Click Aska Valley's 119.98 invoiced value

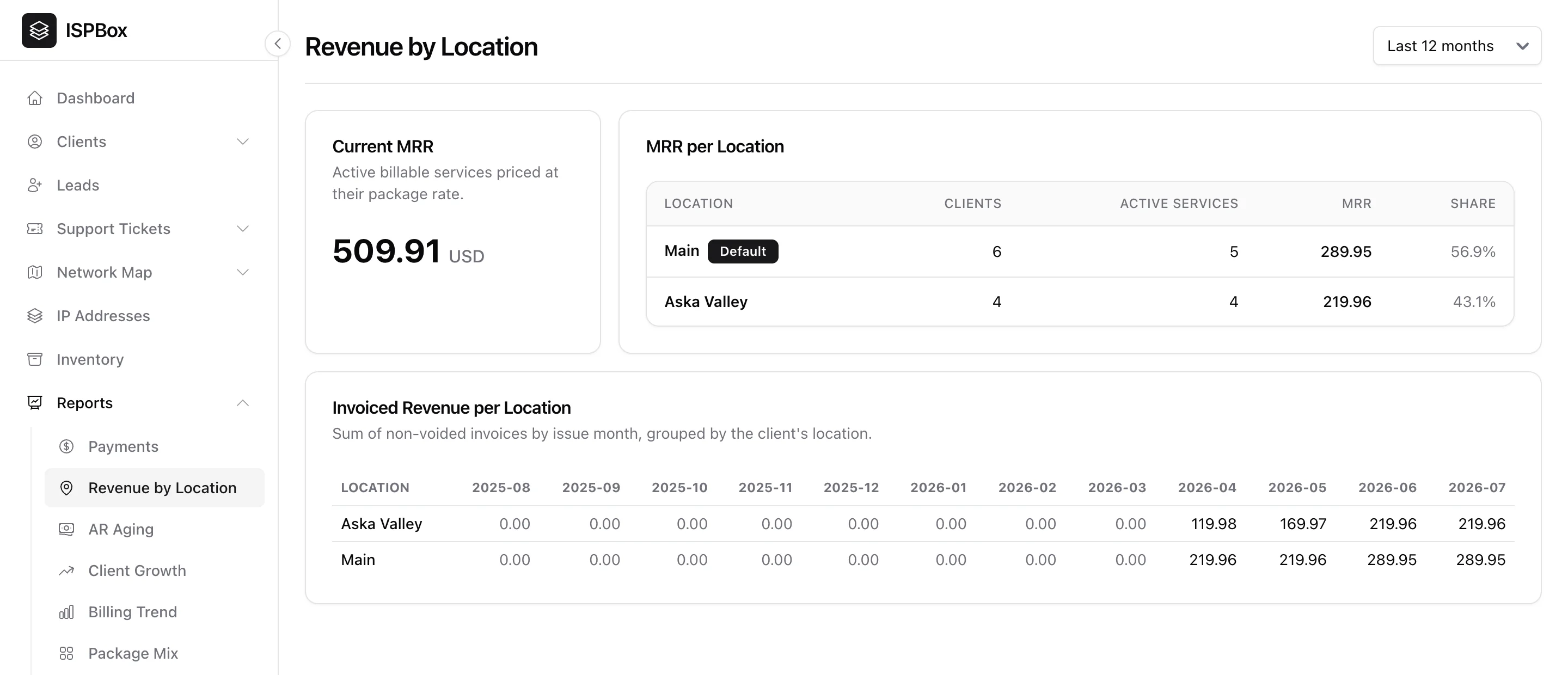(1214, 524)
